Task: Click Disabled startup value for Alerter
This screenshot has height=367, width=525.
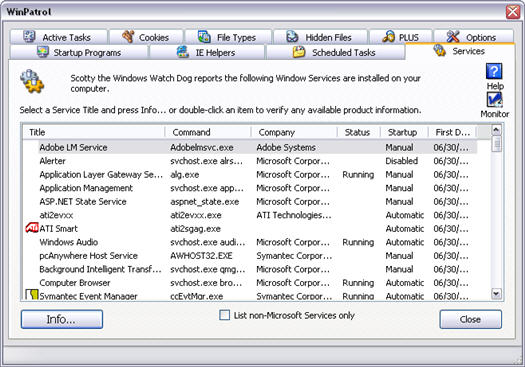Action: (x=401, y=161)
